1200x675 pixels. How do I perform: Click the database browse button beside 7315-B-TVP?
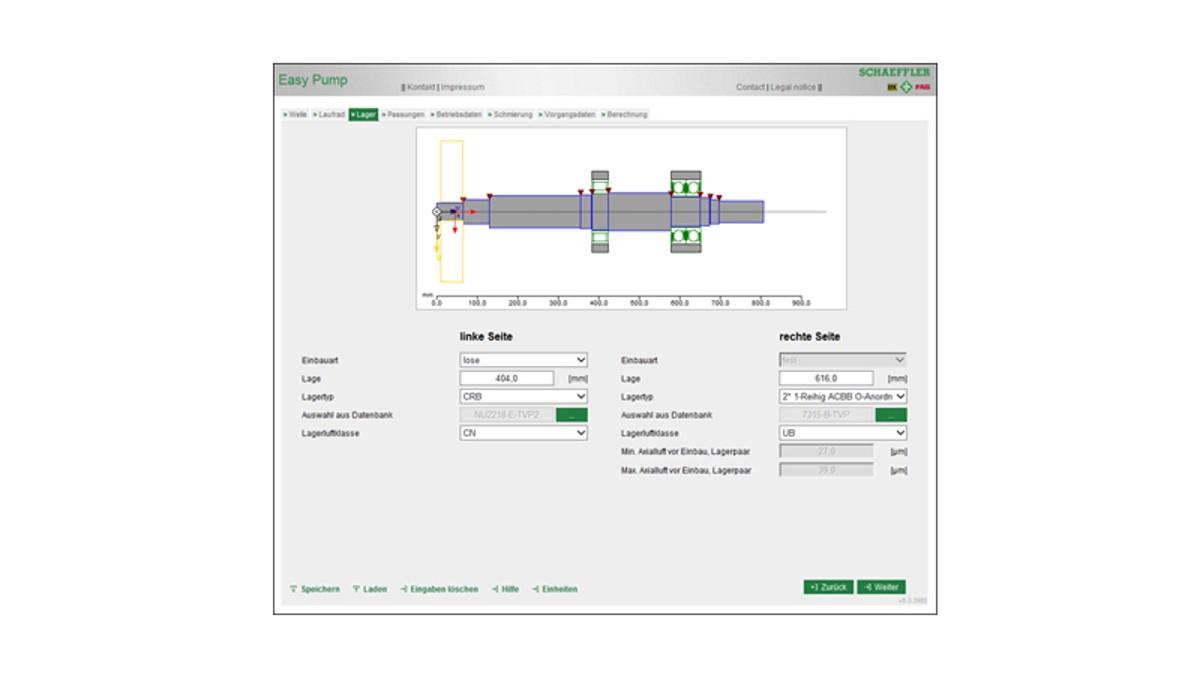[x=891, y=415]
